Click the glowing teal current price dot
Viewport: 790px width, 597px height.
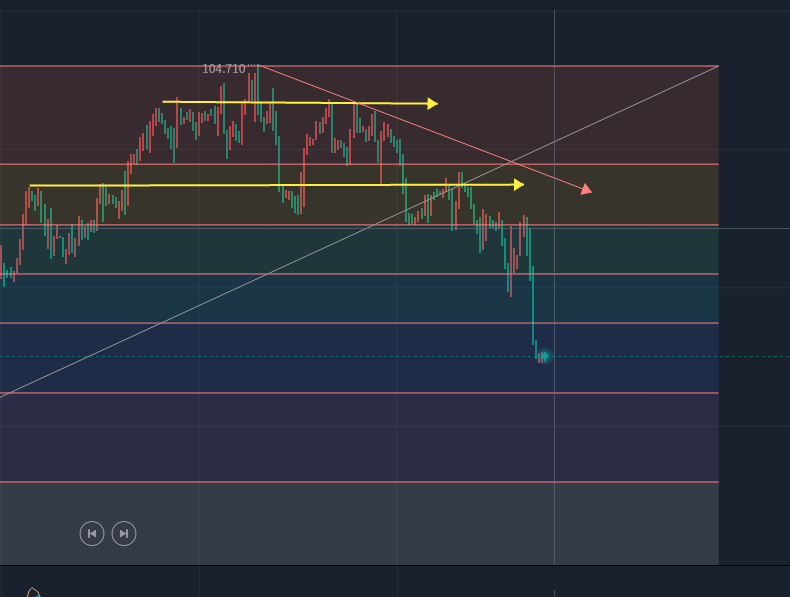click(x=544, y=356)
